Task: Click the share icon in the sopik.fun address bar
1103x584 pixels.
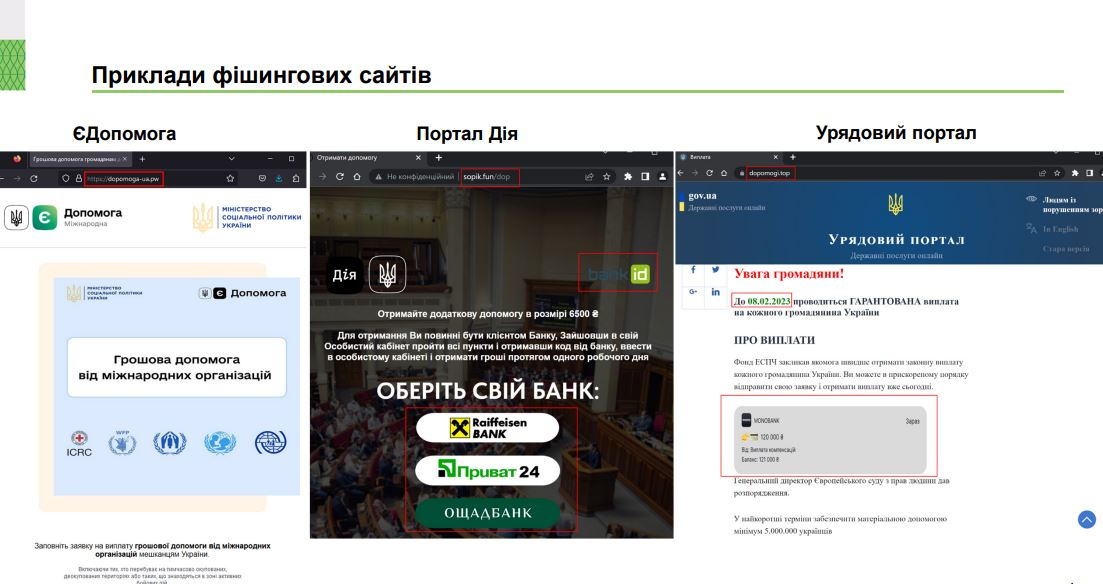Action: (589, 177)
